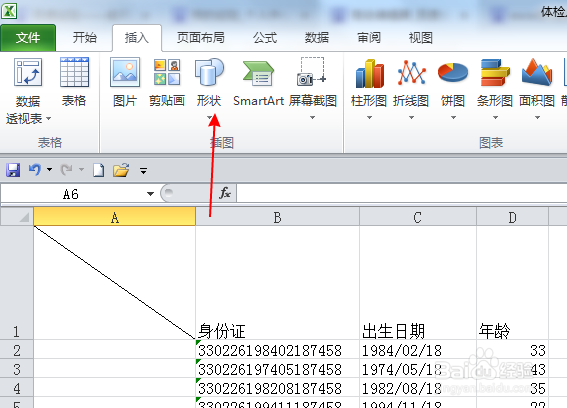The image size is (567, 408).
Task: Open a file via folder icon
Action: pos(121,170)
